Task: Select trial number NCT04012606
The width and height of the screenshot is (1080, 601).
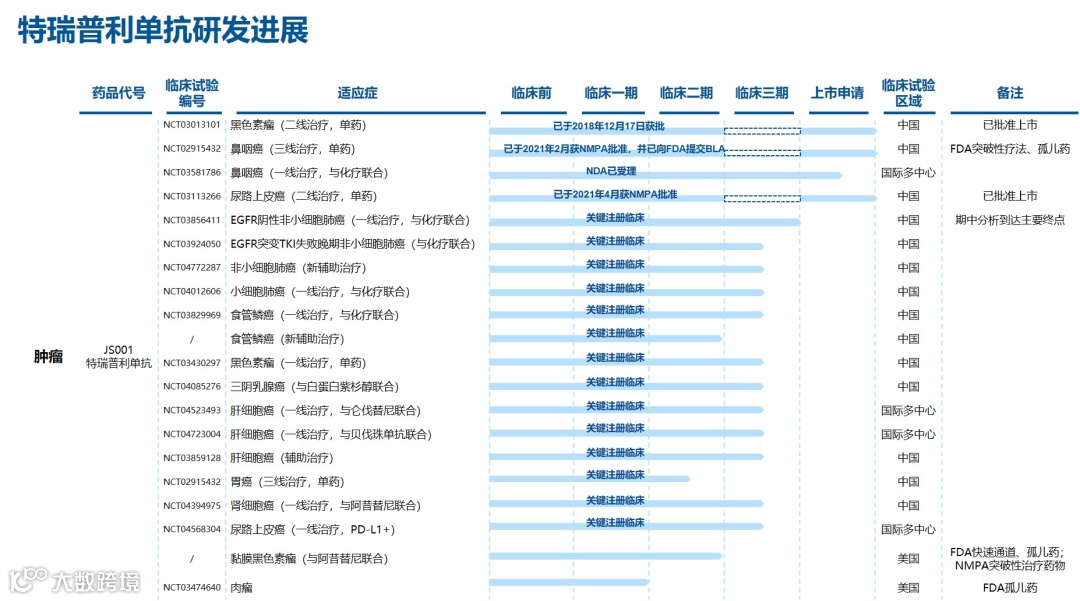Action: (192, 291)
